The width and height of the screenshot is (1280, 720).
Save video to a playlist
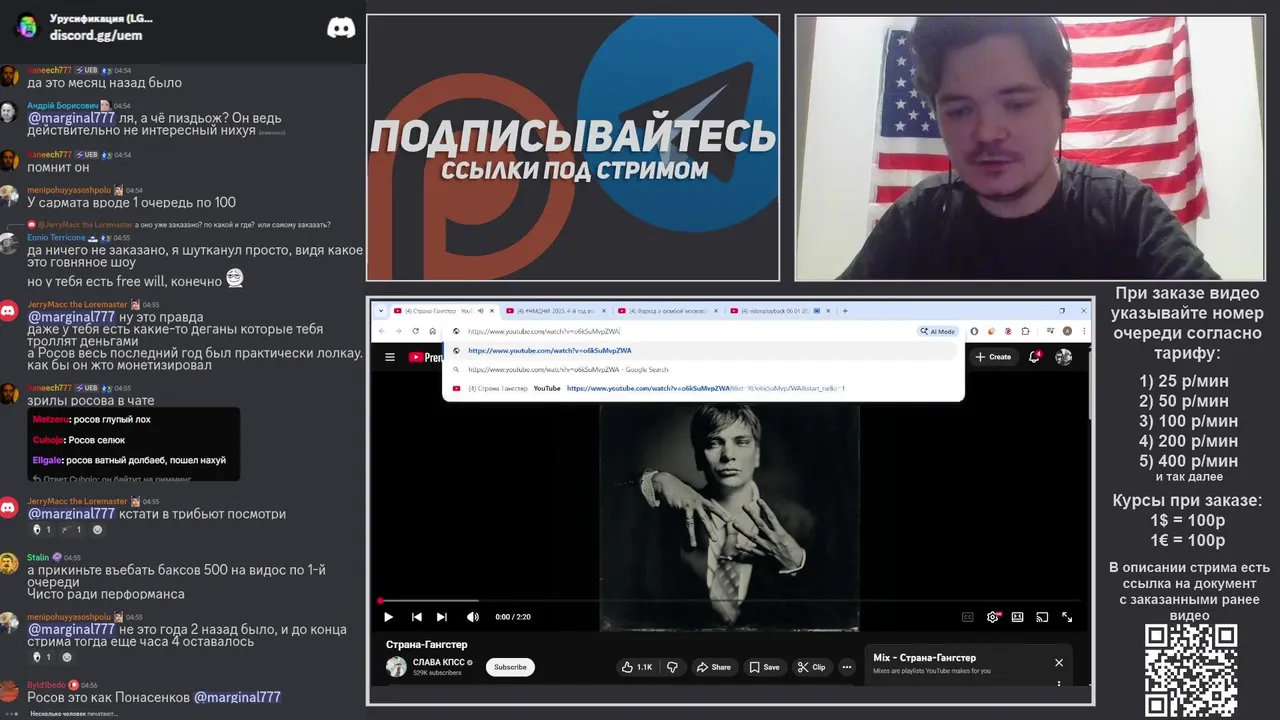tap(765, 667)
